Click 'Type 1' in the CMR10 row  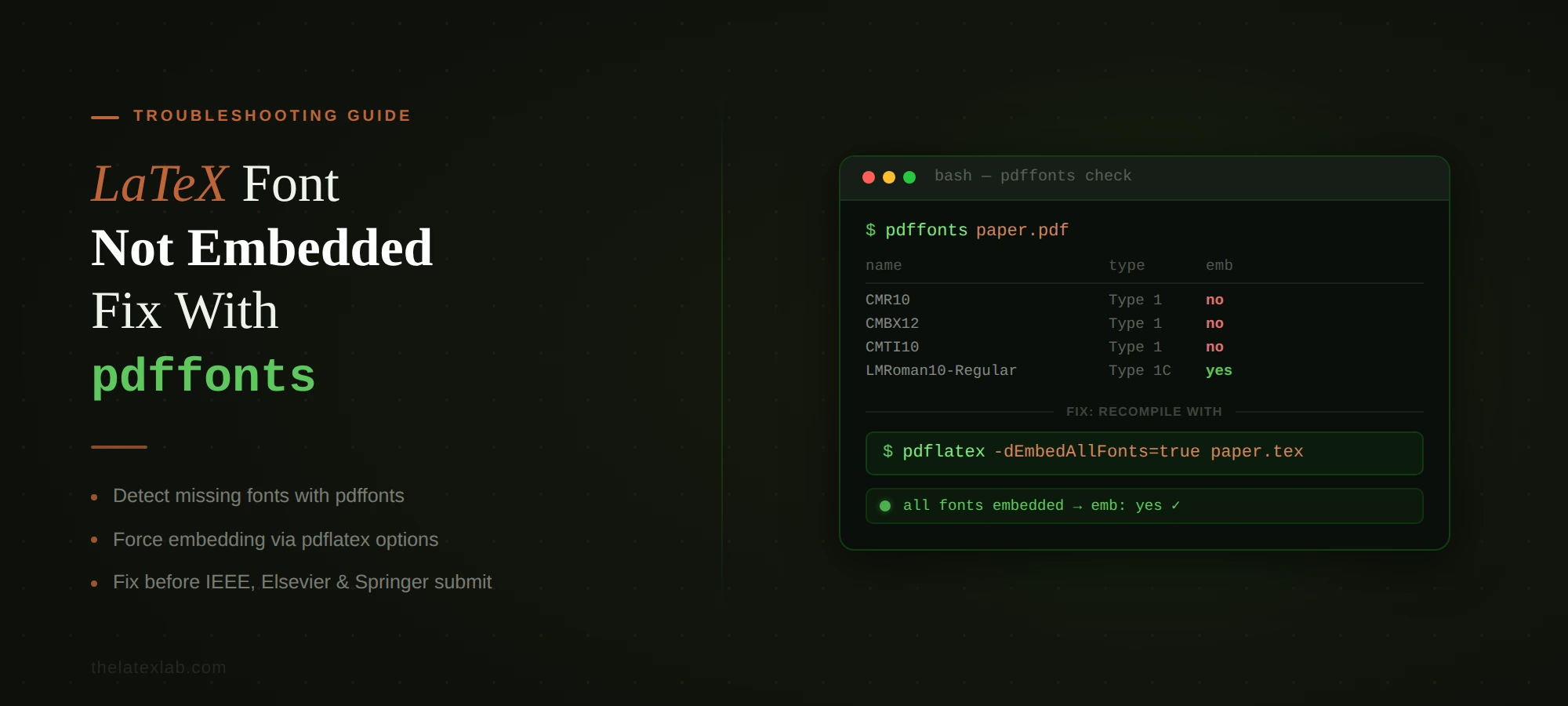[1135, 300]
